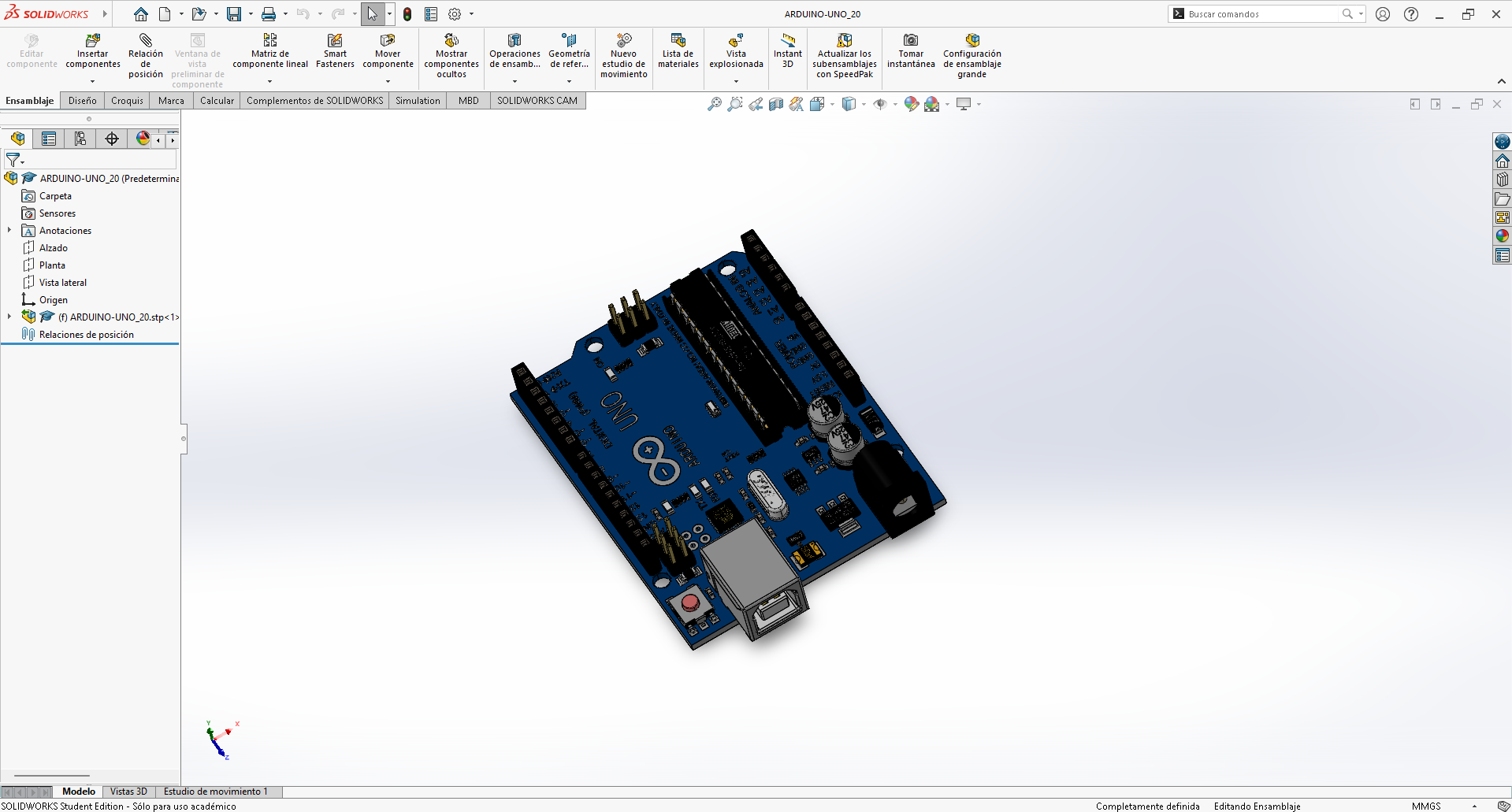Image resolution: width=1512 pixels, height=812 pixels.
Task: Open Vistas 3D bottom tab
Action: pyautogui.click(x=128, y=792)
